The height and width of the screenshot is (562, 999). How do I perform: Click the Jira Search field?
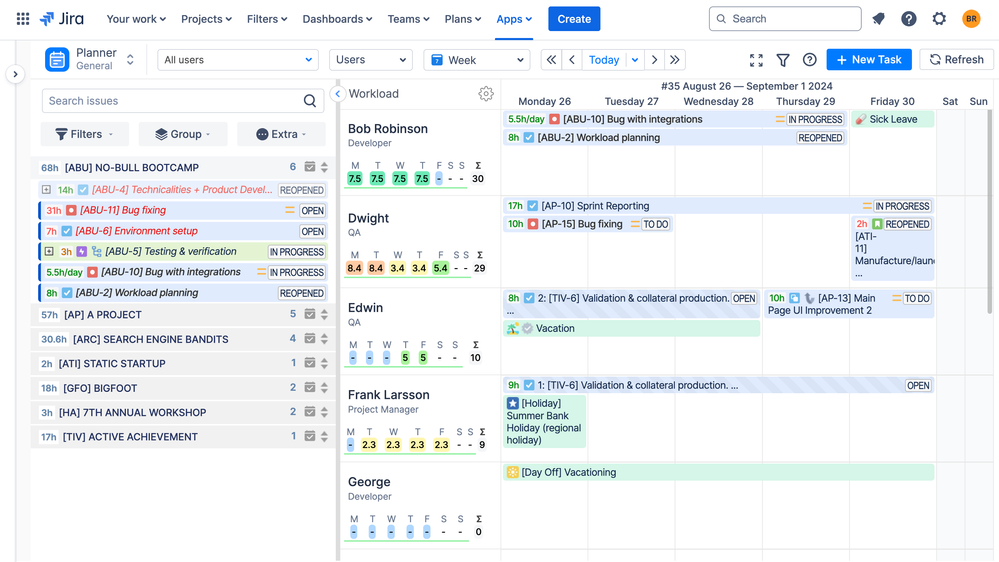tap(785, 18)
